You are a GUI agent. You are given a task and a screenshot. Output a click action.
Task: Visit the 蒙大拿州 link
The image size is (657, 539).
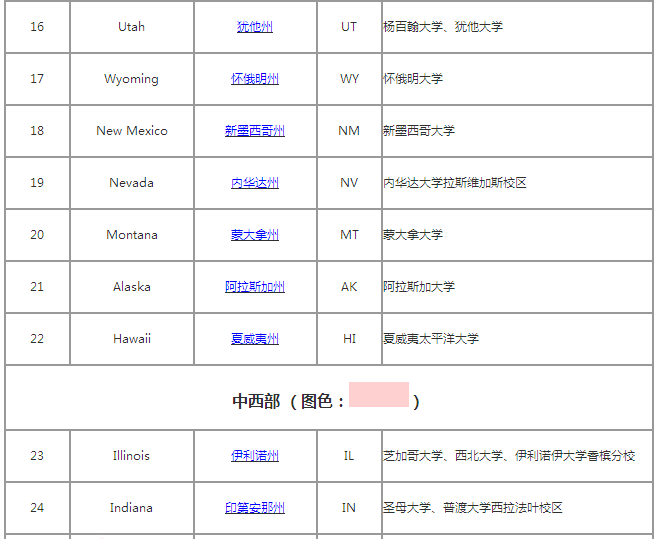(x=254, y=235)
